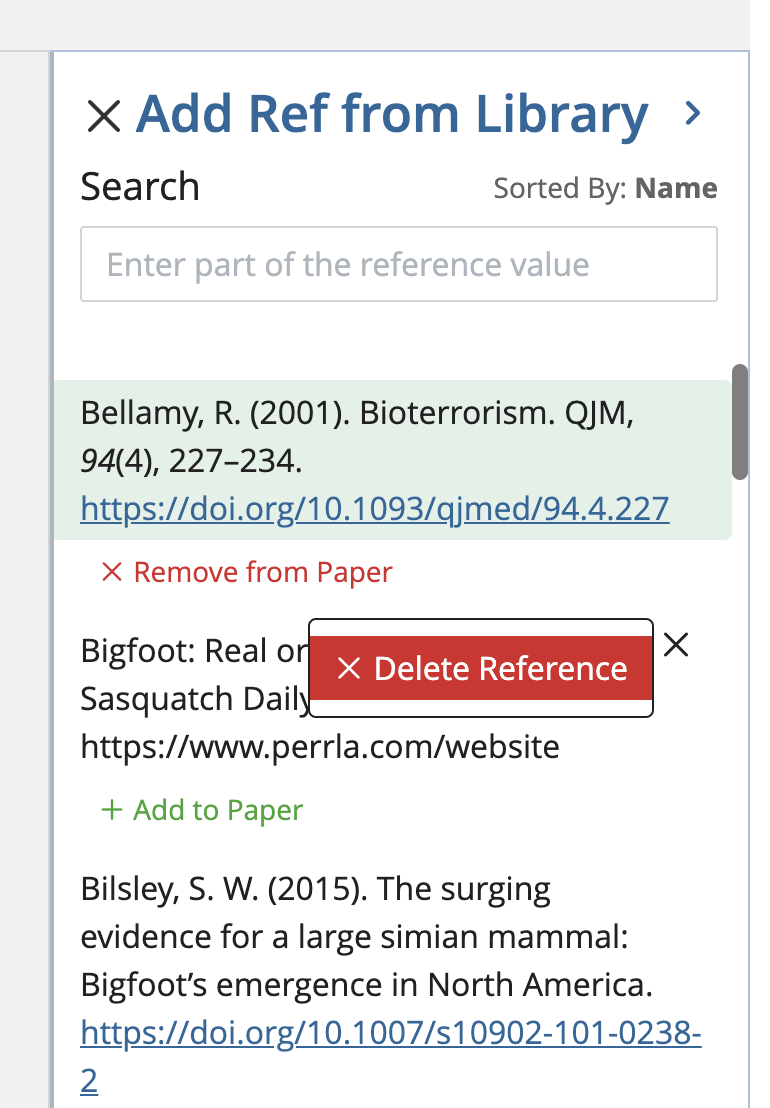The image size is (770, 1108).
Task: Click the Remove from Paper text
Action: [263, 572]
